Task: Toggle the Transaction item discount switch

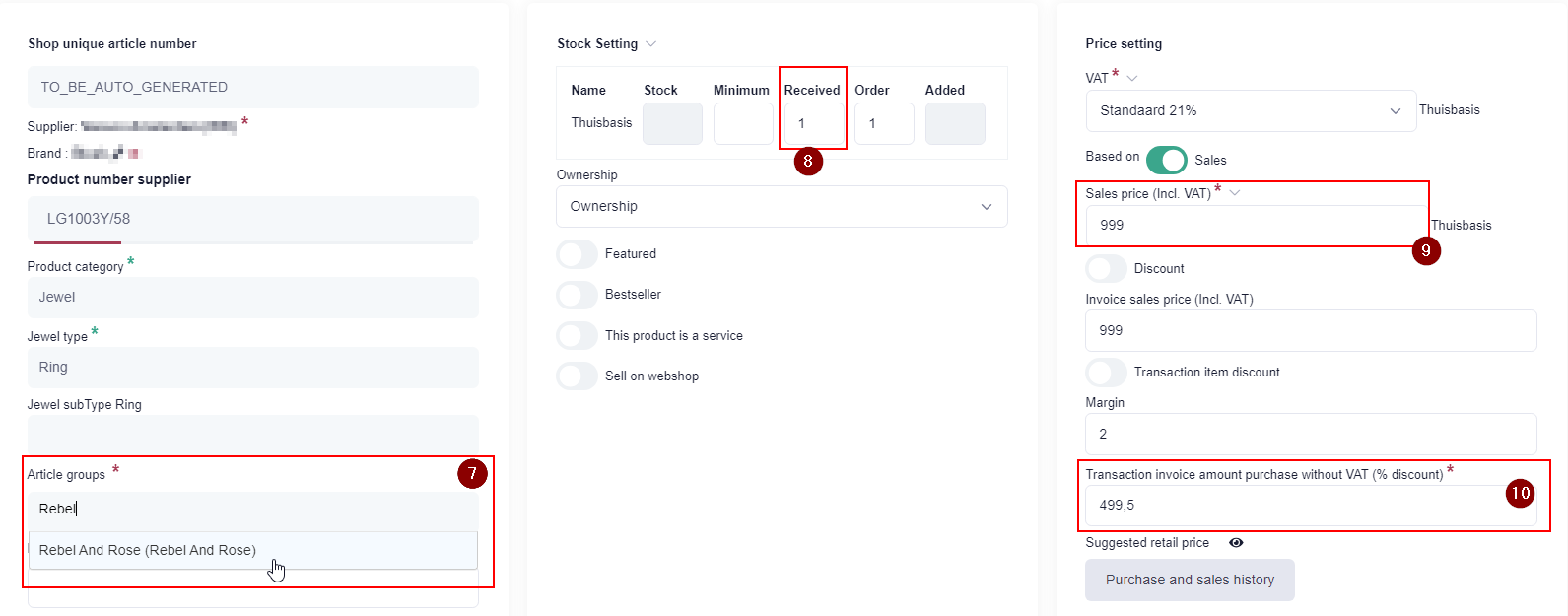Action: click(x=1107, y=373)
